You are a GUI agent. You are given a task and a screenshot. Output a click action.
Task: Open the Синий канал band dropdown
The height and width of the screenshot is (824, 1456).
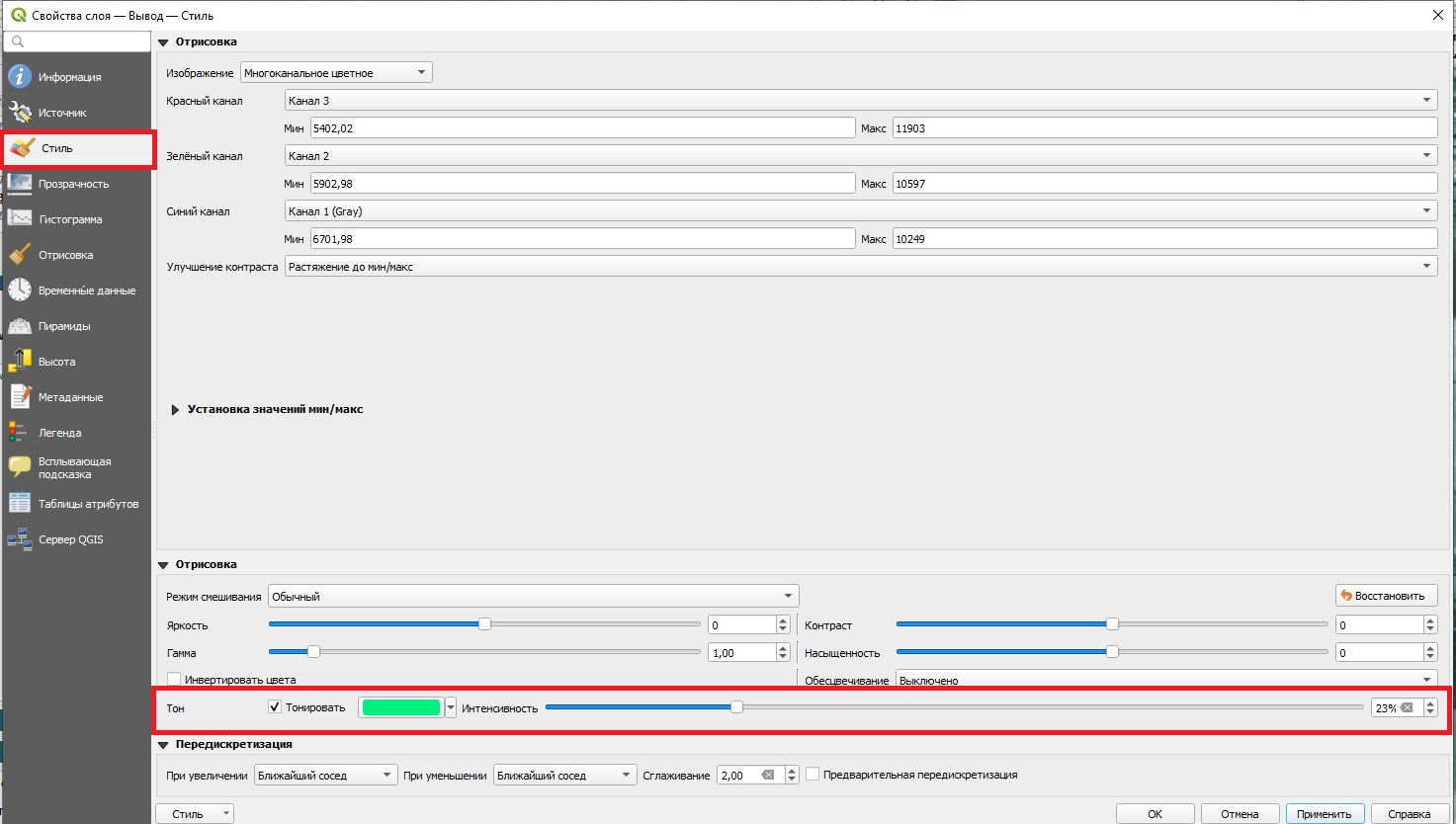pos(861,210)
